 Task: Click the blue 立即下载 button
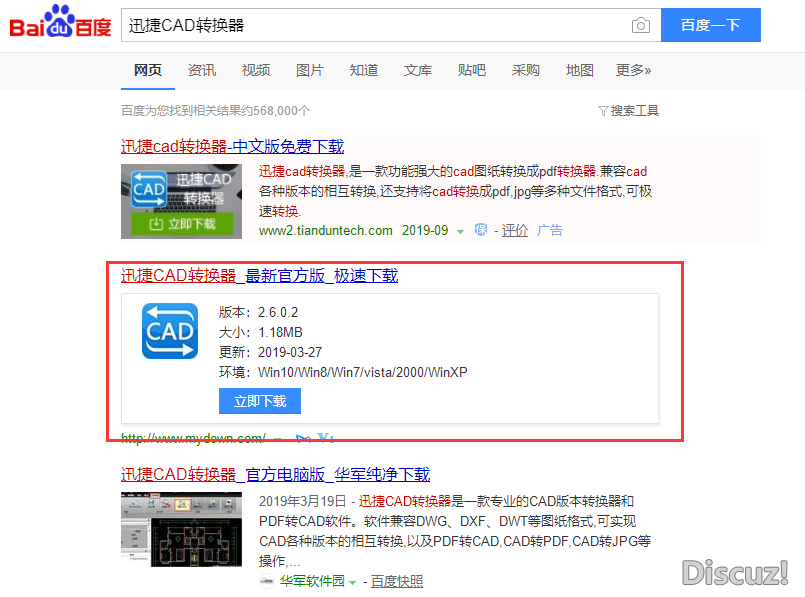click(260, 401)
